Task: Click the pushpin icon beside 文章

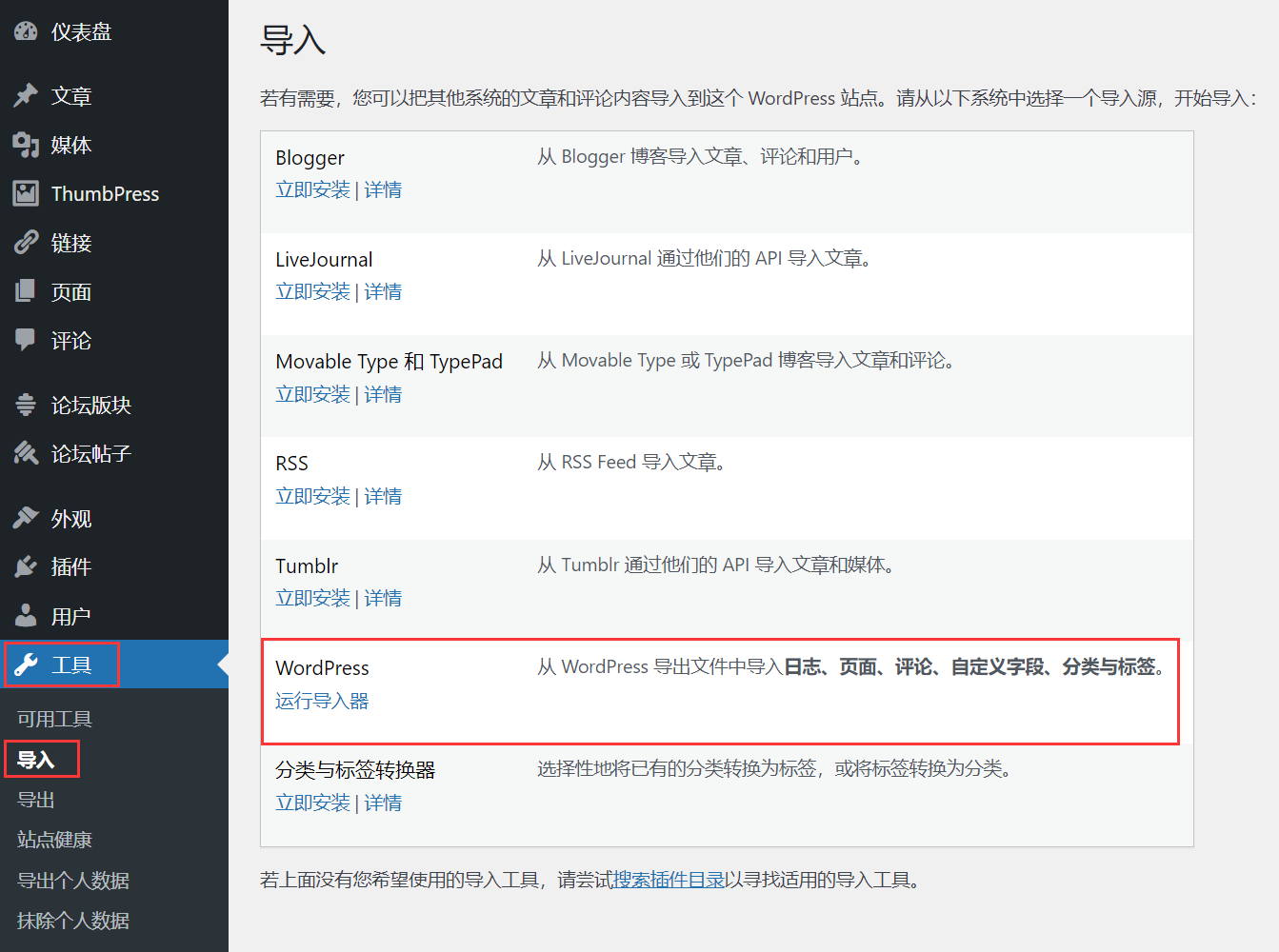Action: tap(26, 95)
